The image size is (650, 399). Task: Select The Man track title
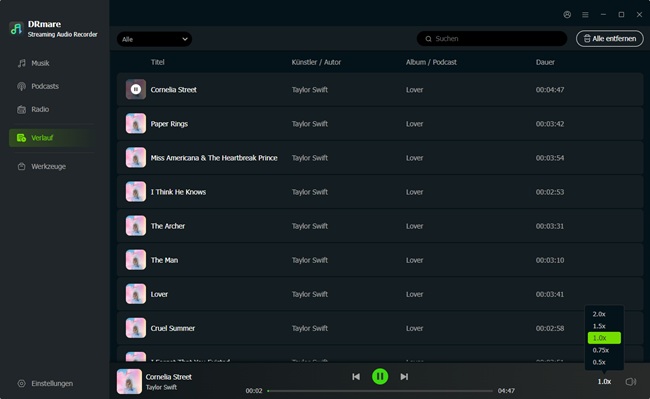(164, 260)
